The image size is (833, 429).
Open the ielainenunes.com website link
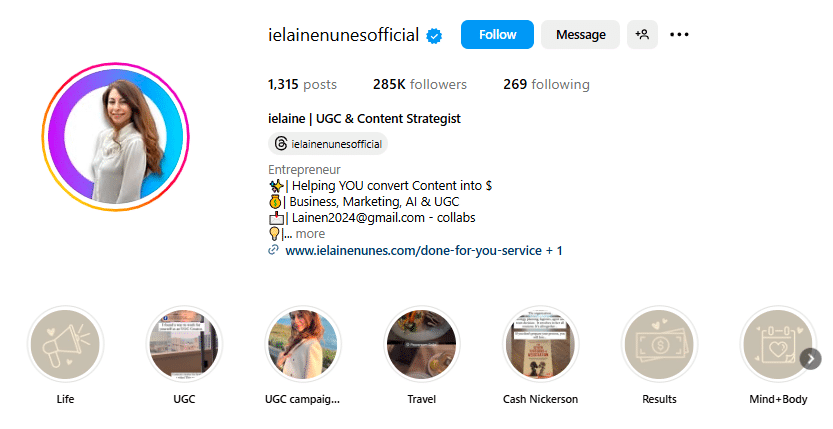413,251
